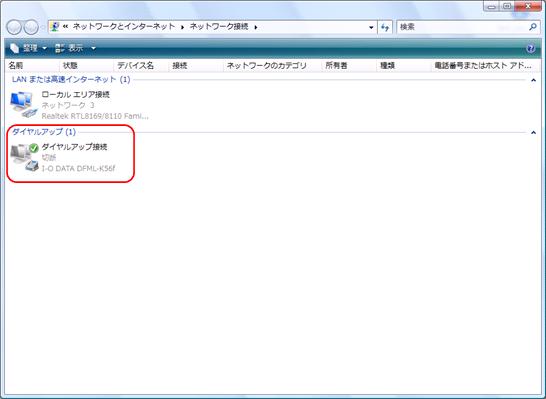This screenshot has width=546, height=399.
Task: Click the Refresh button beside address bar
Action: (385, 27)
